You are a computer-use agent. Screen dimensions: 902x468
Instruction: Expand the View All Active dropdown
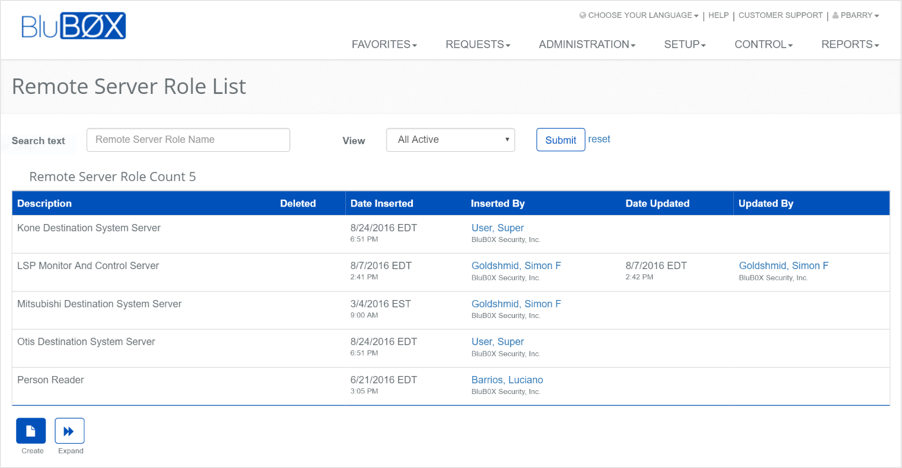[450, 140]
